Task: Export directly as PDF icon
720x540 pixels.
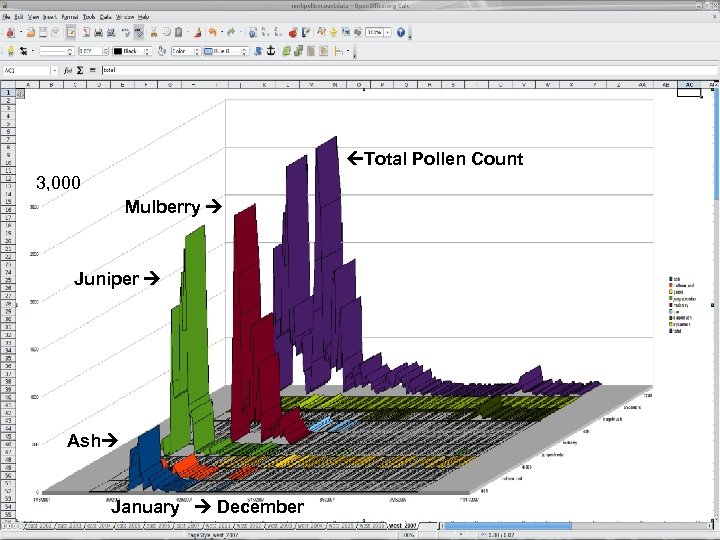Action: [x=86, y=33]
